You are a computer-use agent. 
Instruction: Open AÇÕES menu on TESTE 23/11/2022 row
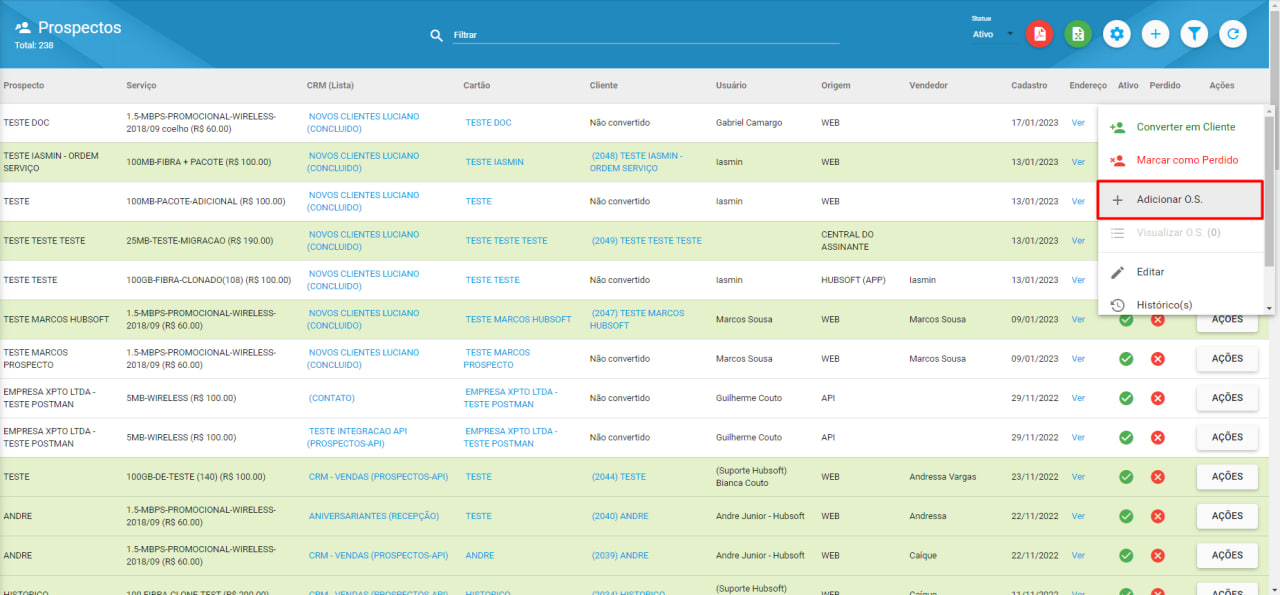(x=1227, y=477)
